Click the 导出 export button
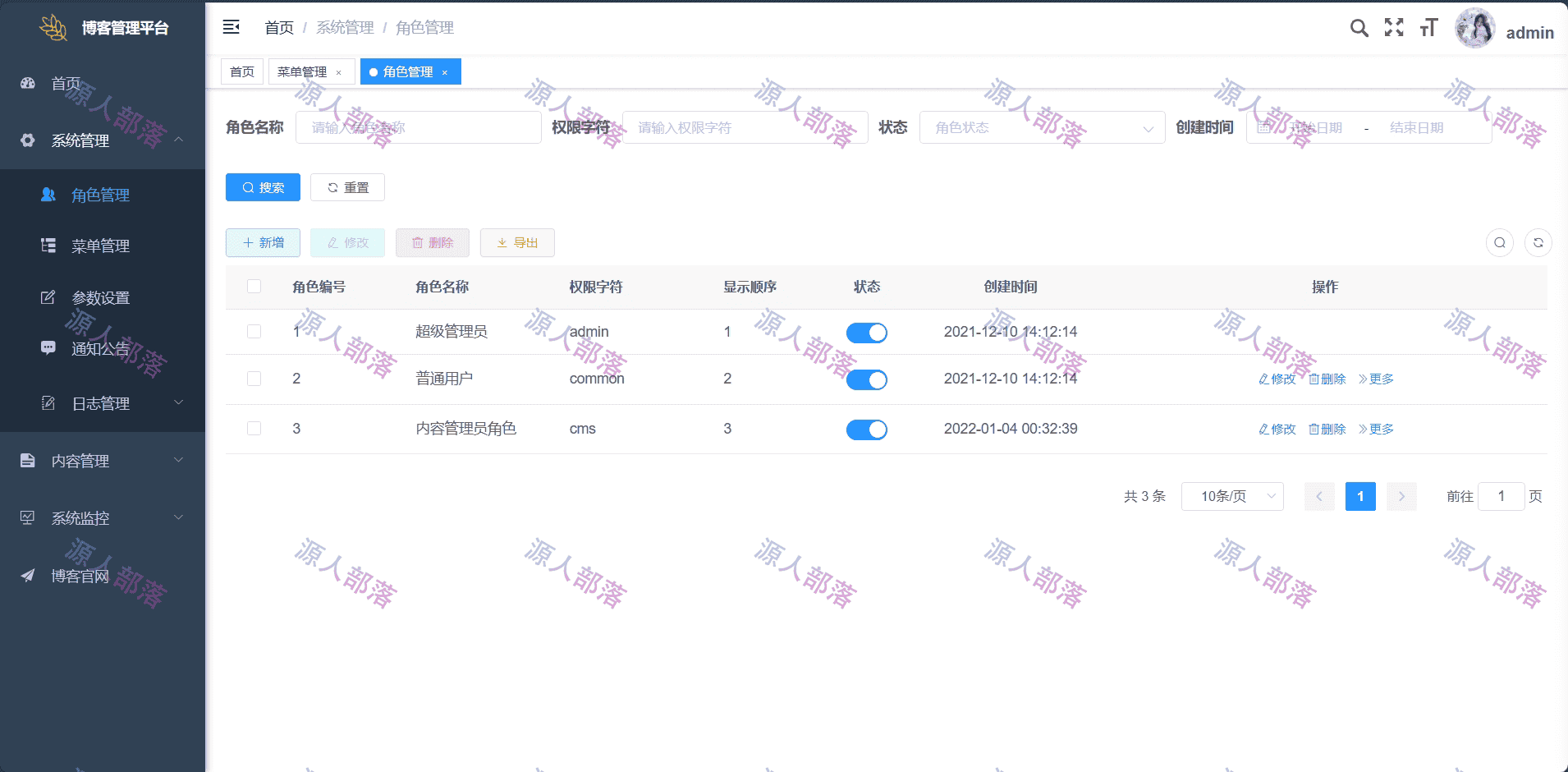 (x=517, y=242)
